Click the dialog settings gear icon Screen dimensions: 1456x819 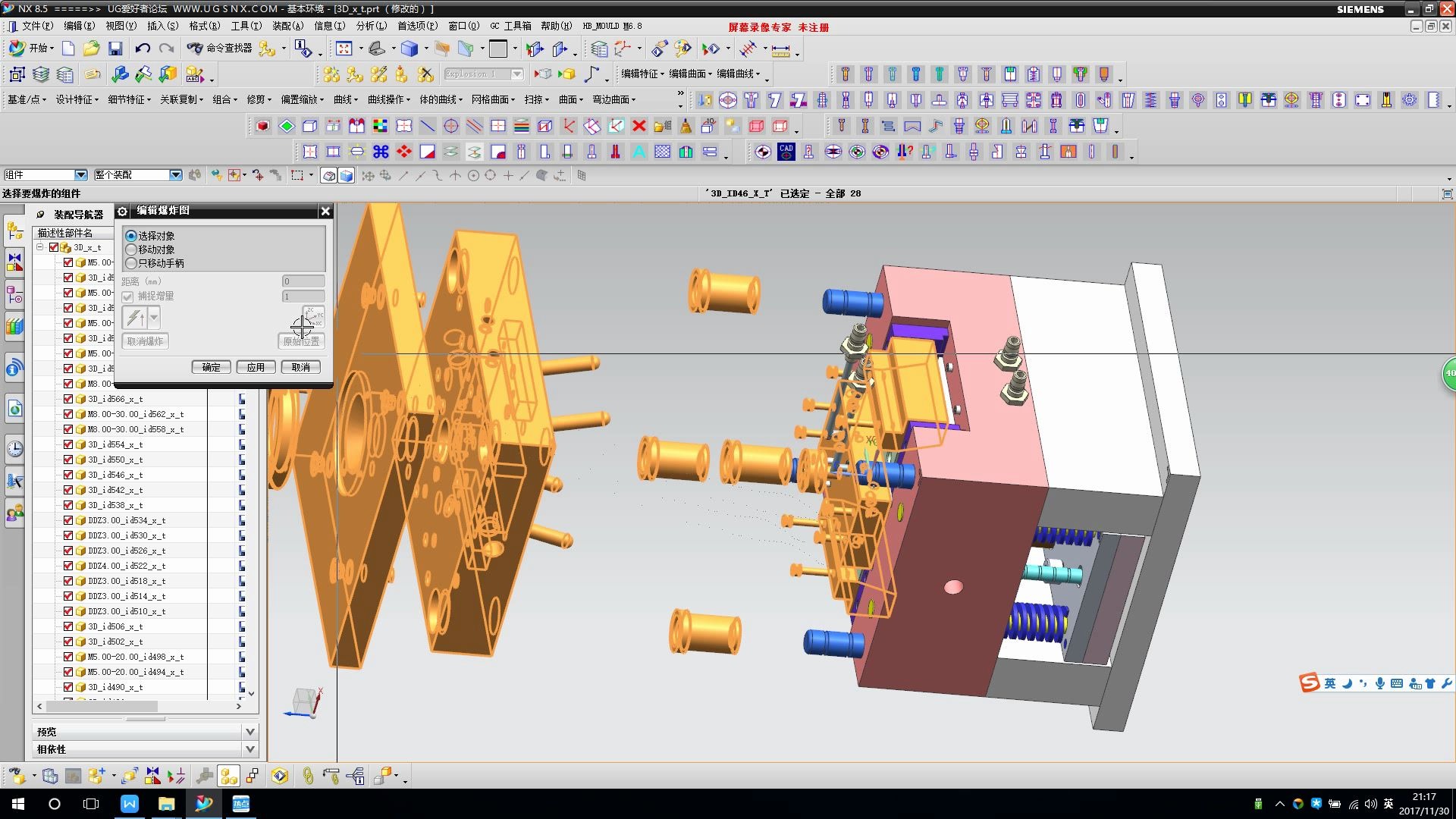[122, 211]
